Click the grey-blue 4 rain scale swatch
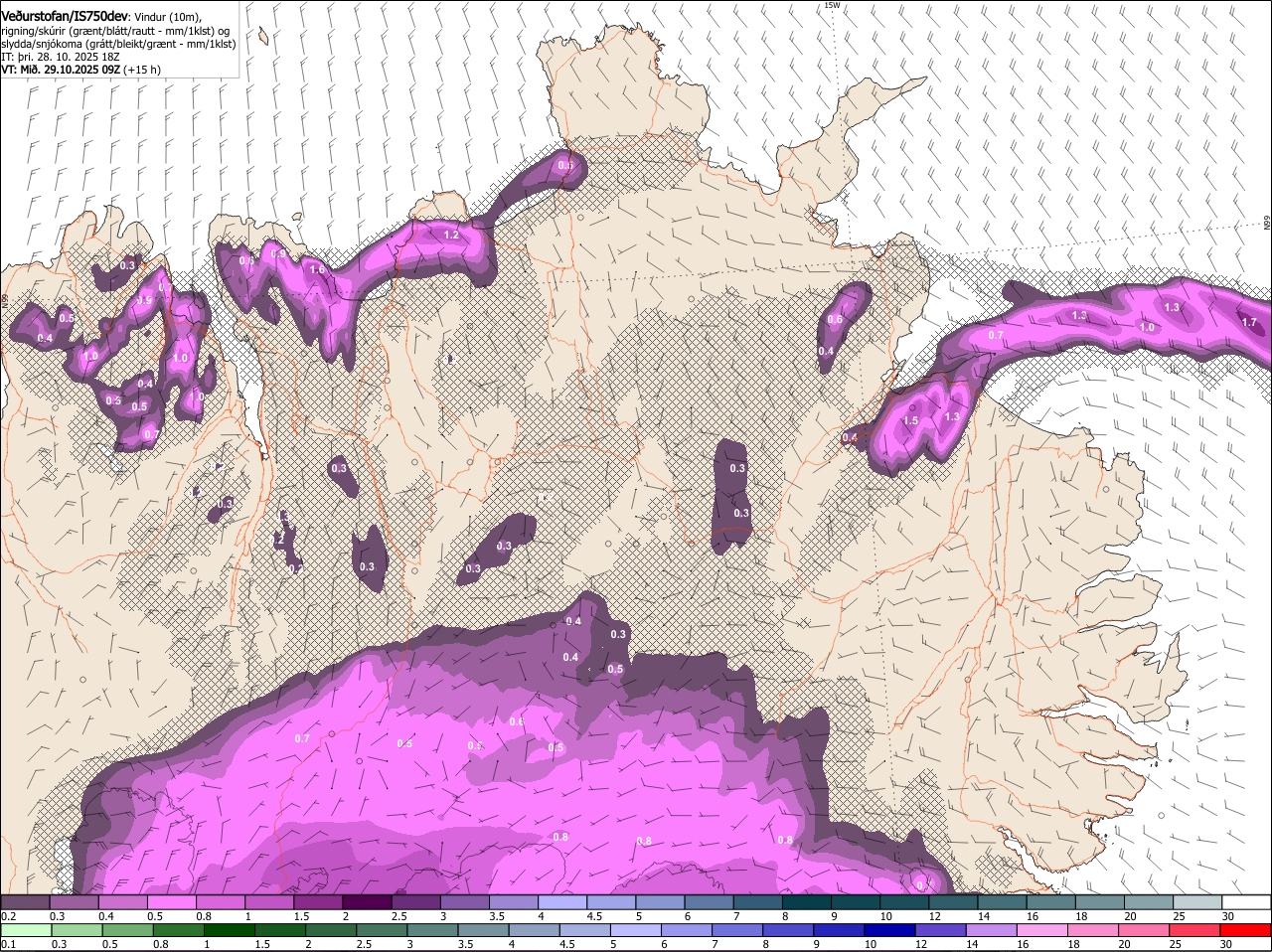 click(534, 930)
